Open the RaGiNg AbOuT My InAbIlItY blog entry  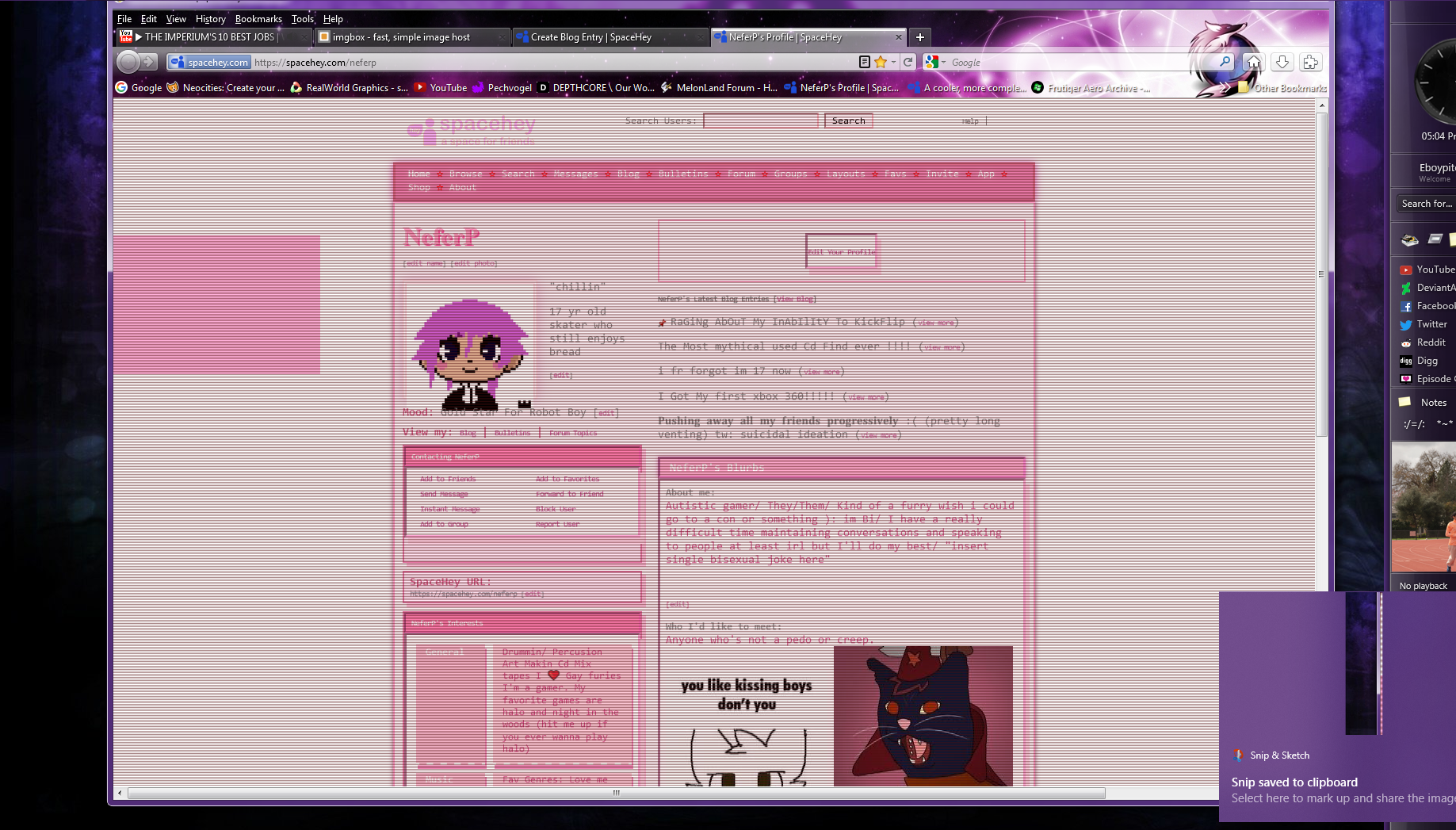click(x=787, y=322)
